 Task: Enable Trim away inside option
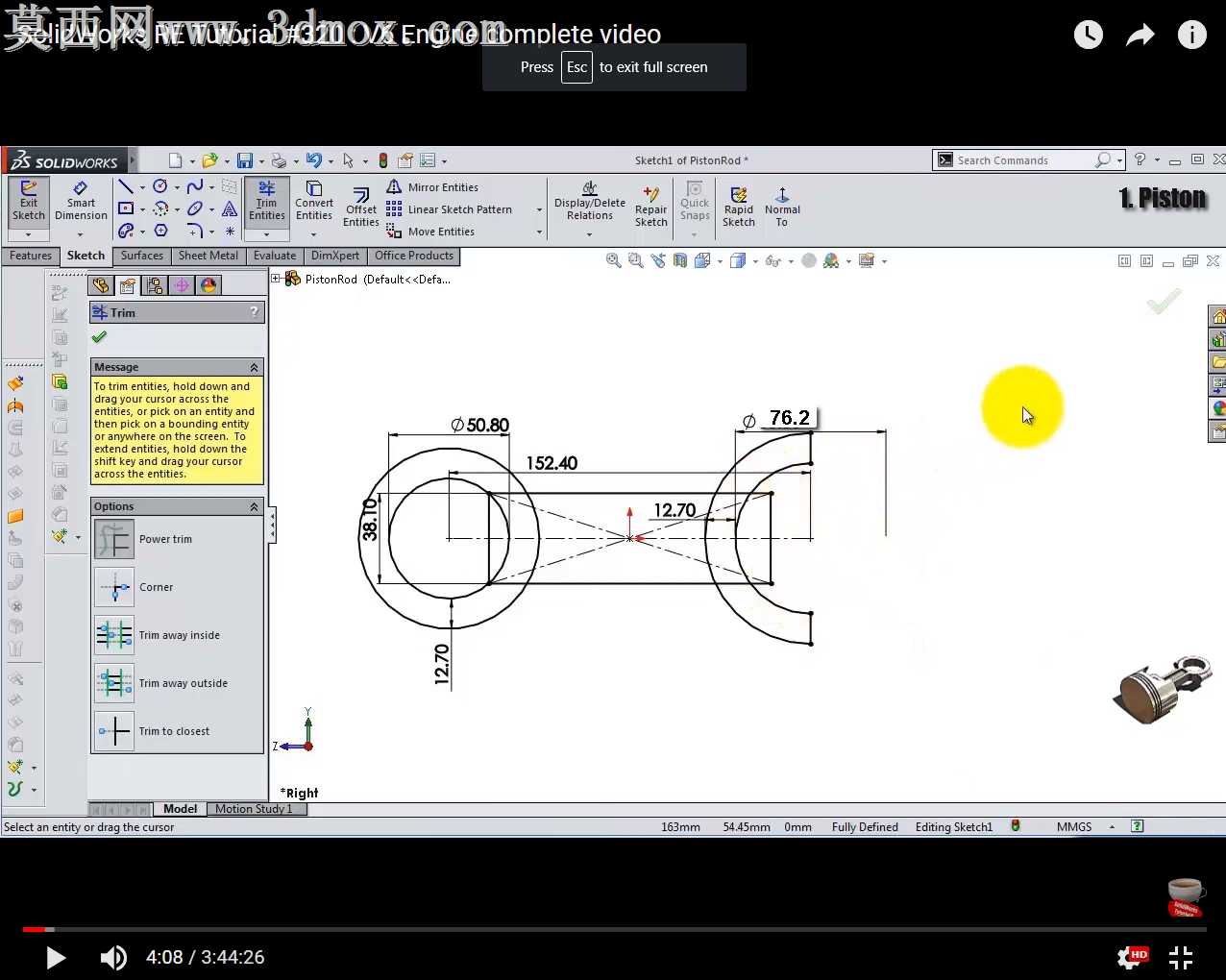114,635
